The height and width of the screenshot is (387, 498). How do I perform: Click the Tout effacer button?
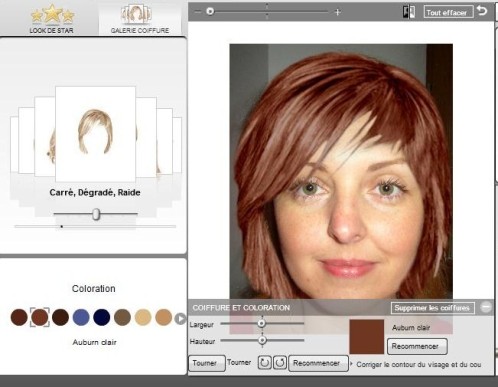(x=448, y=12)
